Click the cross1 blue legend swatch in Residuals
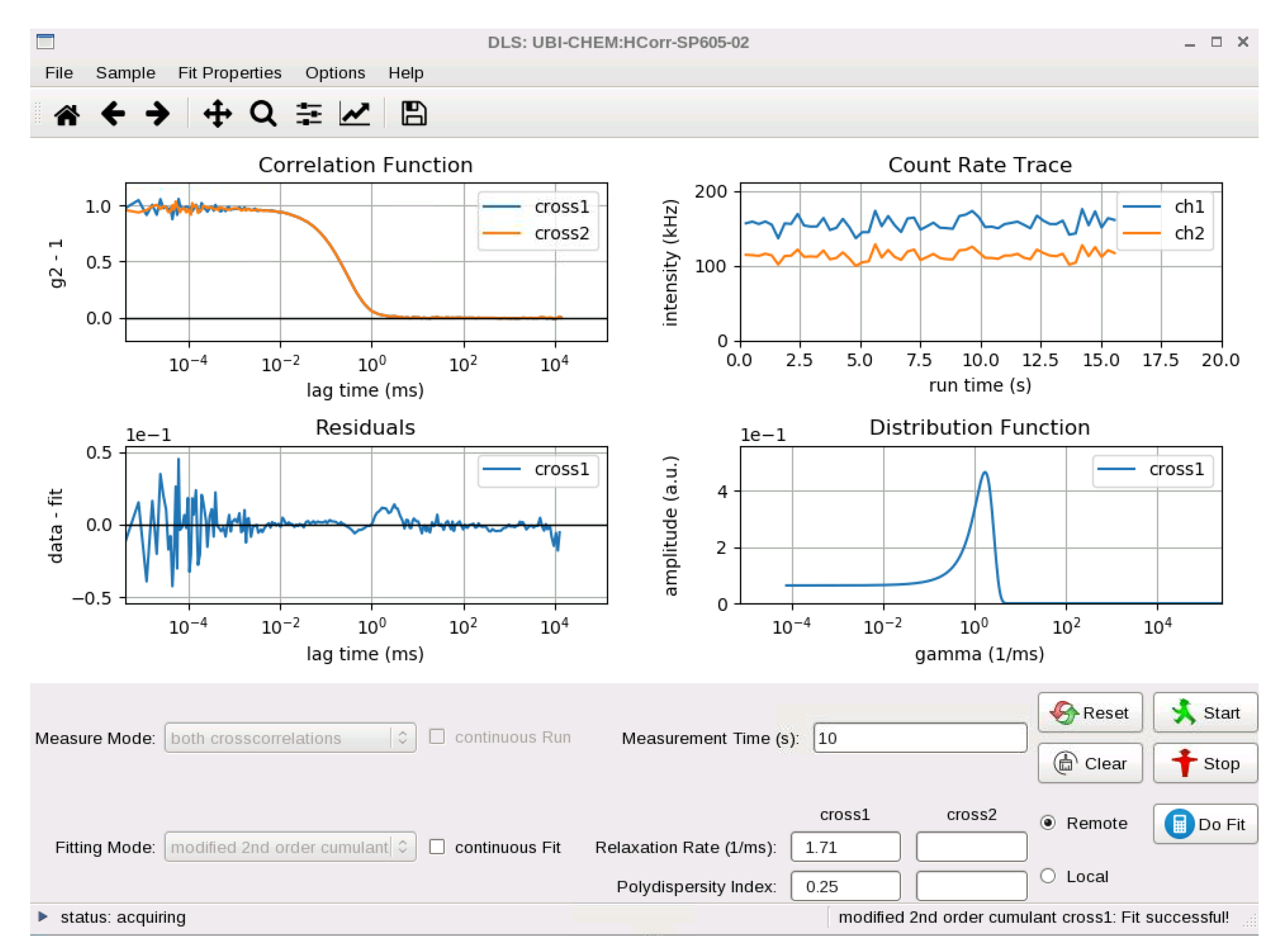This screenshot has height=952, width=1282. pos(501,469)
